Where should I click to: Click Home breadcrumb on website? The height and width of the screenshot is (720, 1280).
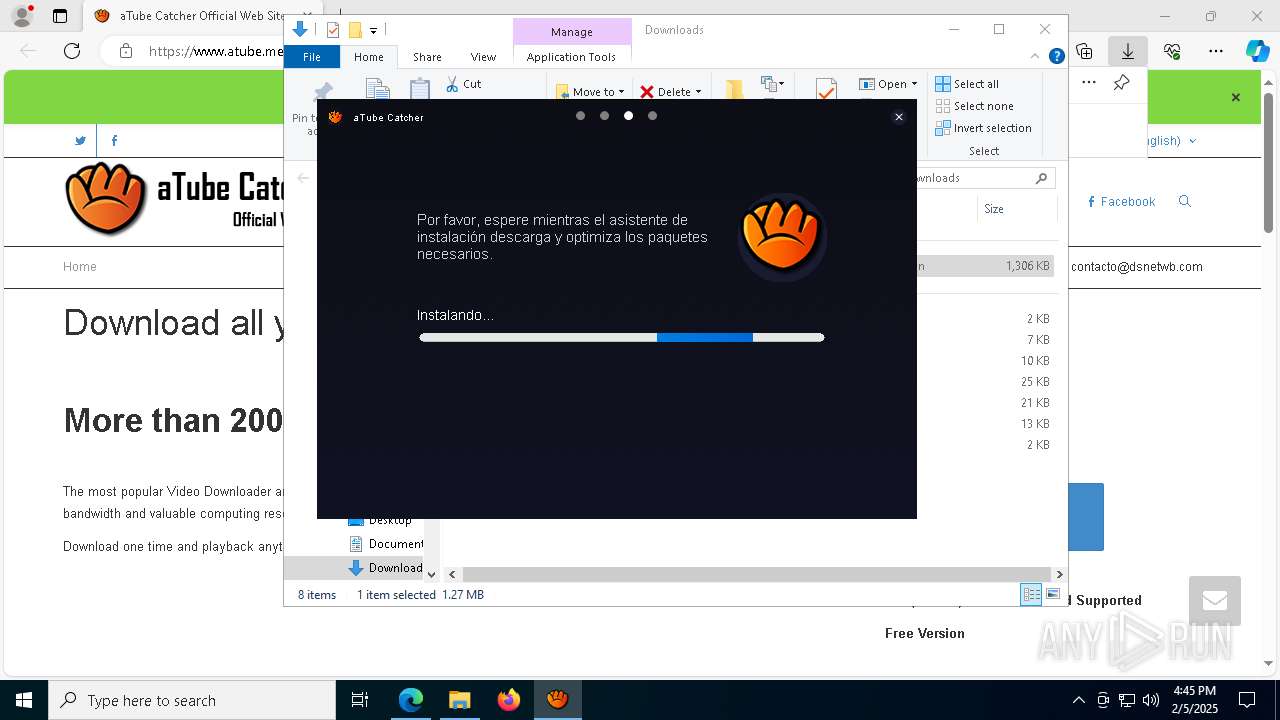coord(80,267)
